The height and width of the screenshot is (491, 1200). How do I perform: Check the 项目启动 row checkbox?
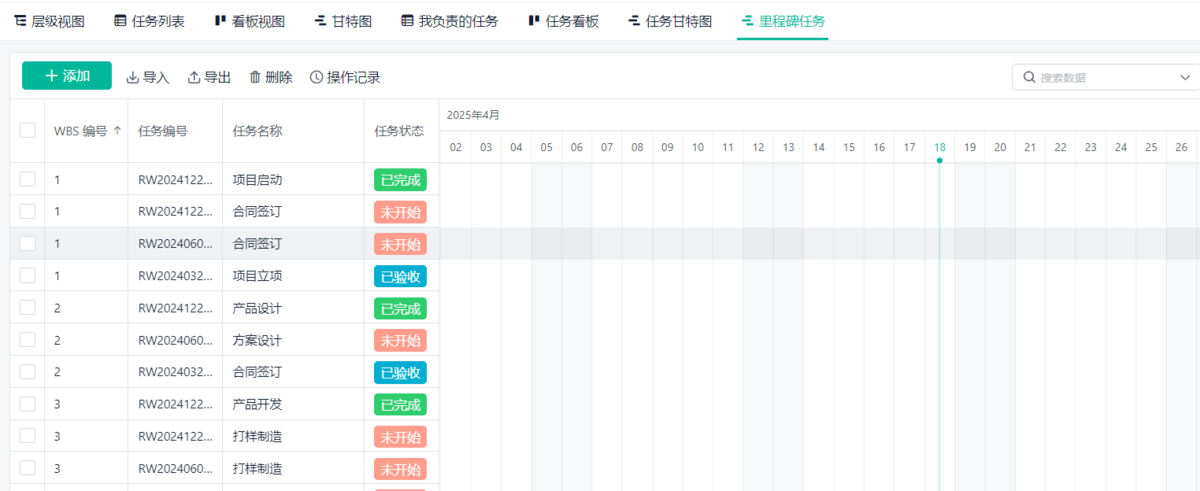coord(27,179)
